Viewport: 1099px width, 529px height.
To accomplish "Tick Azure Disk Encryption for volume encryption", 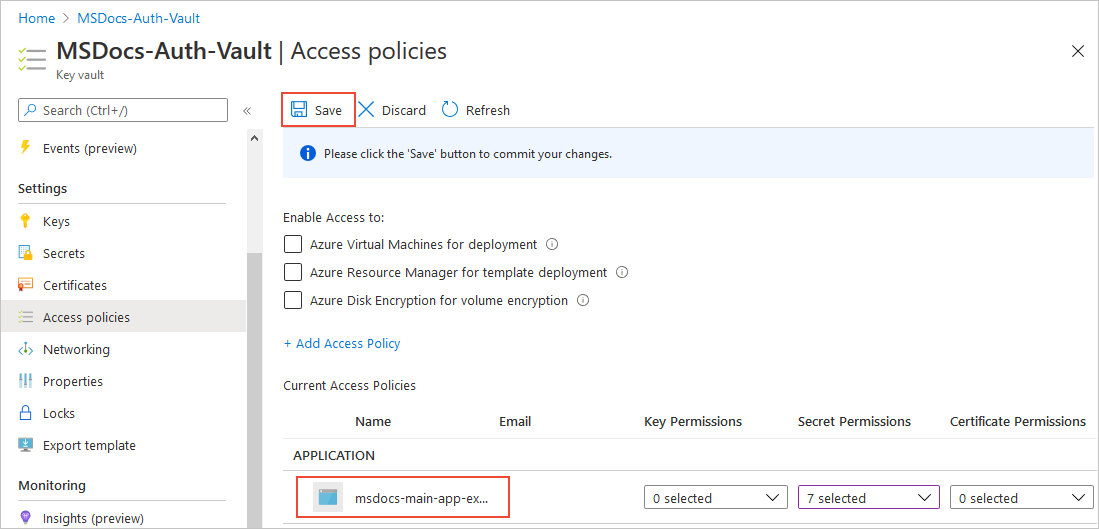I will (x=293, y=300).
